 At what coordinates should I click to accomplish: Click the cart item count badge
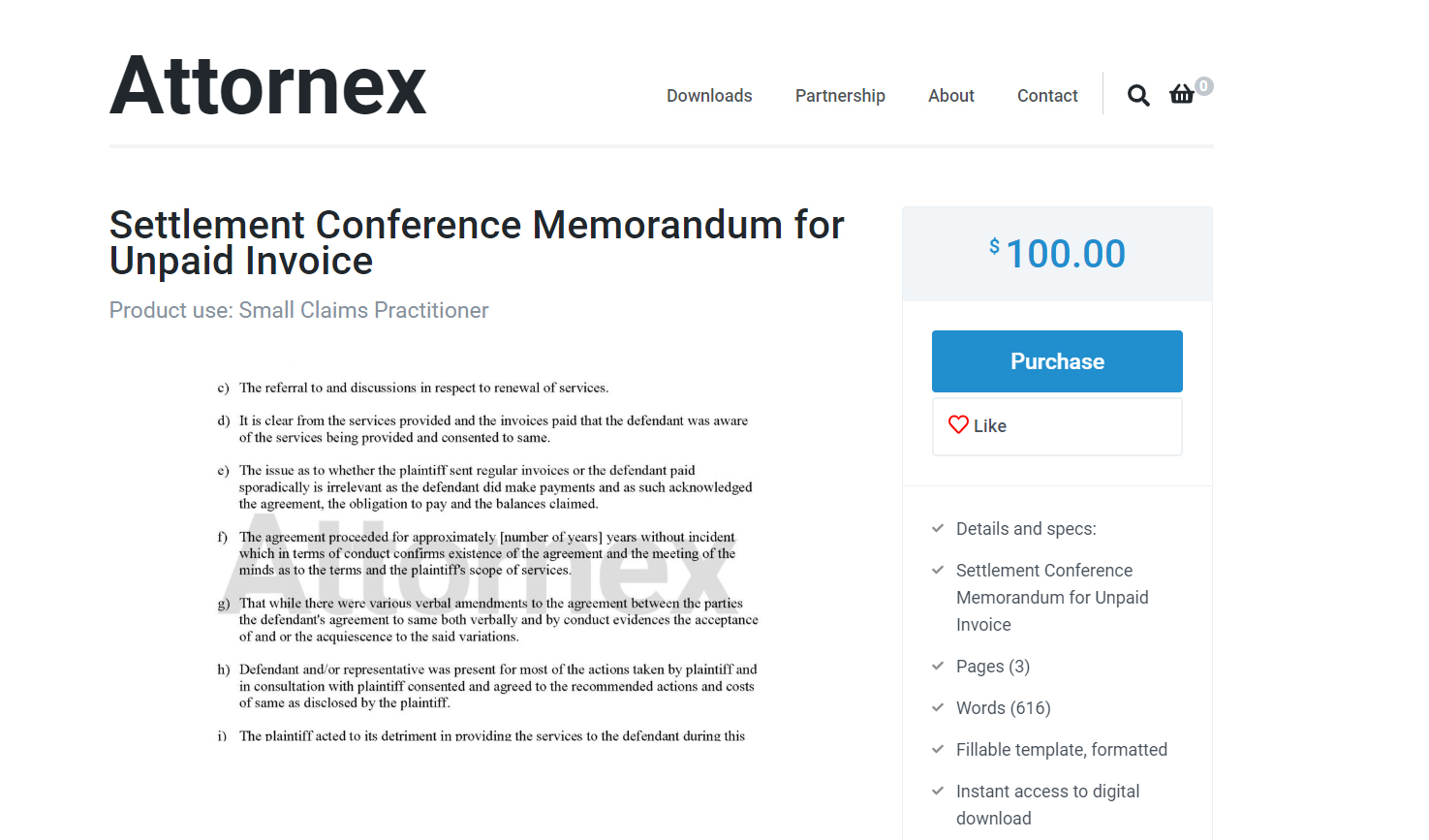point(1203,85)
